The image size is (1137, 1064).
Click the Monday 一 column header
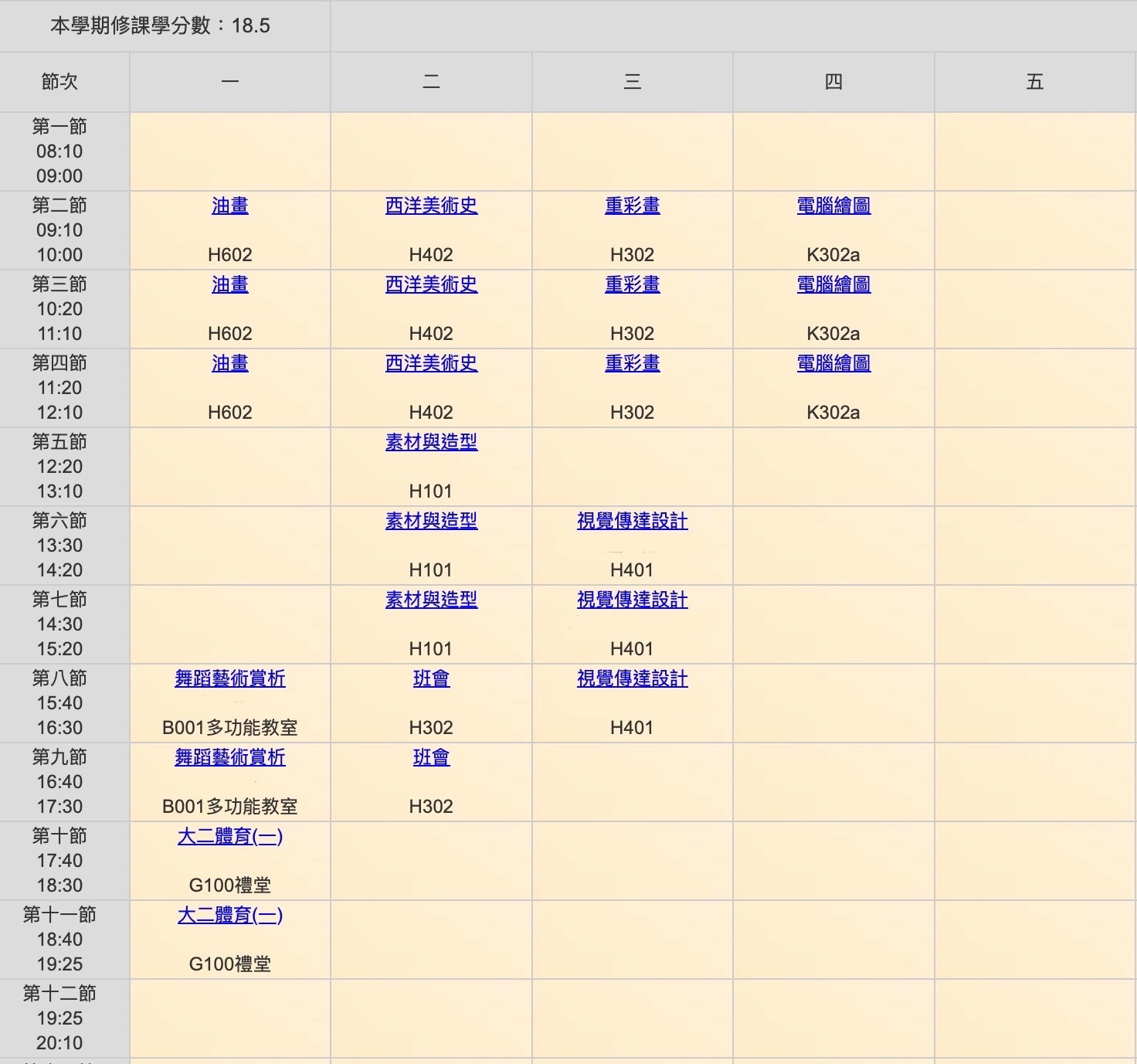(x=230, y=82)
